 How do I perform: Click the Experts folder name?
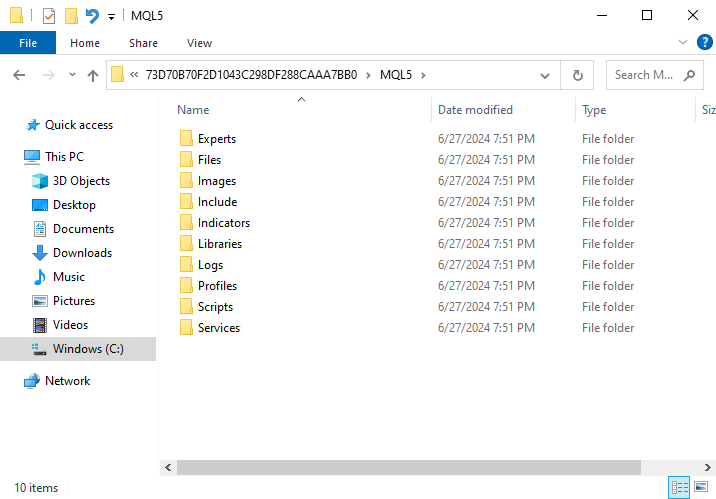click(x=217, y=139)
